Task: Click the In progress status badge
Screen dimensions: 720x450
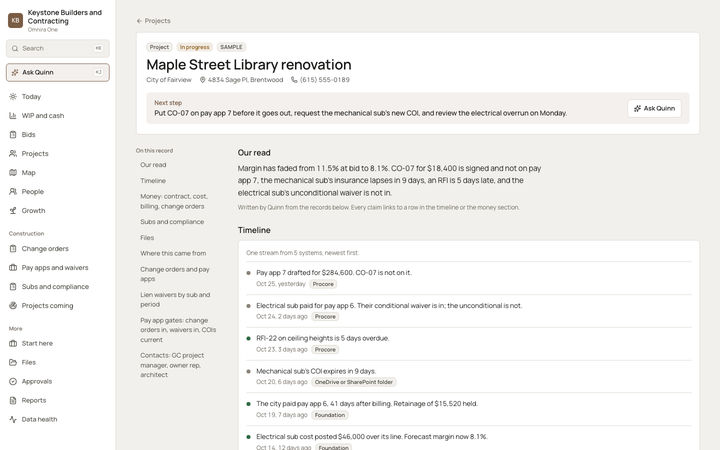Action: click(194, 47)
